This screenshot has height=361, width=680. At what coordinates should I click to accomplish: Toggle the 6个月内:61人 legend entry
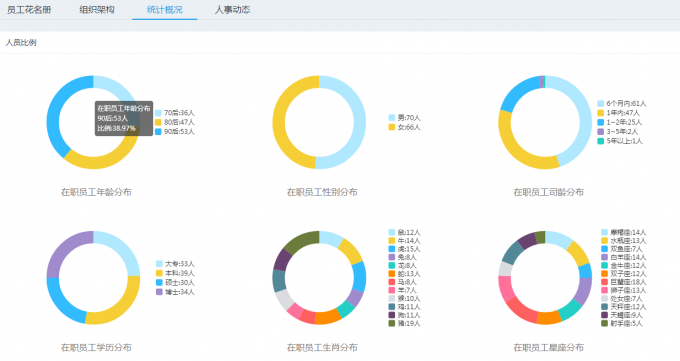(x=621, y=103)
